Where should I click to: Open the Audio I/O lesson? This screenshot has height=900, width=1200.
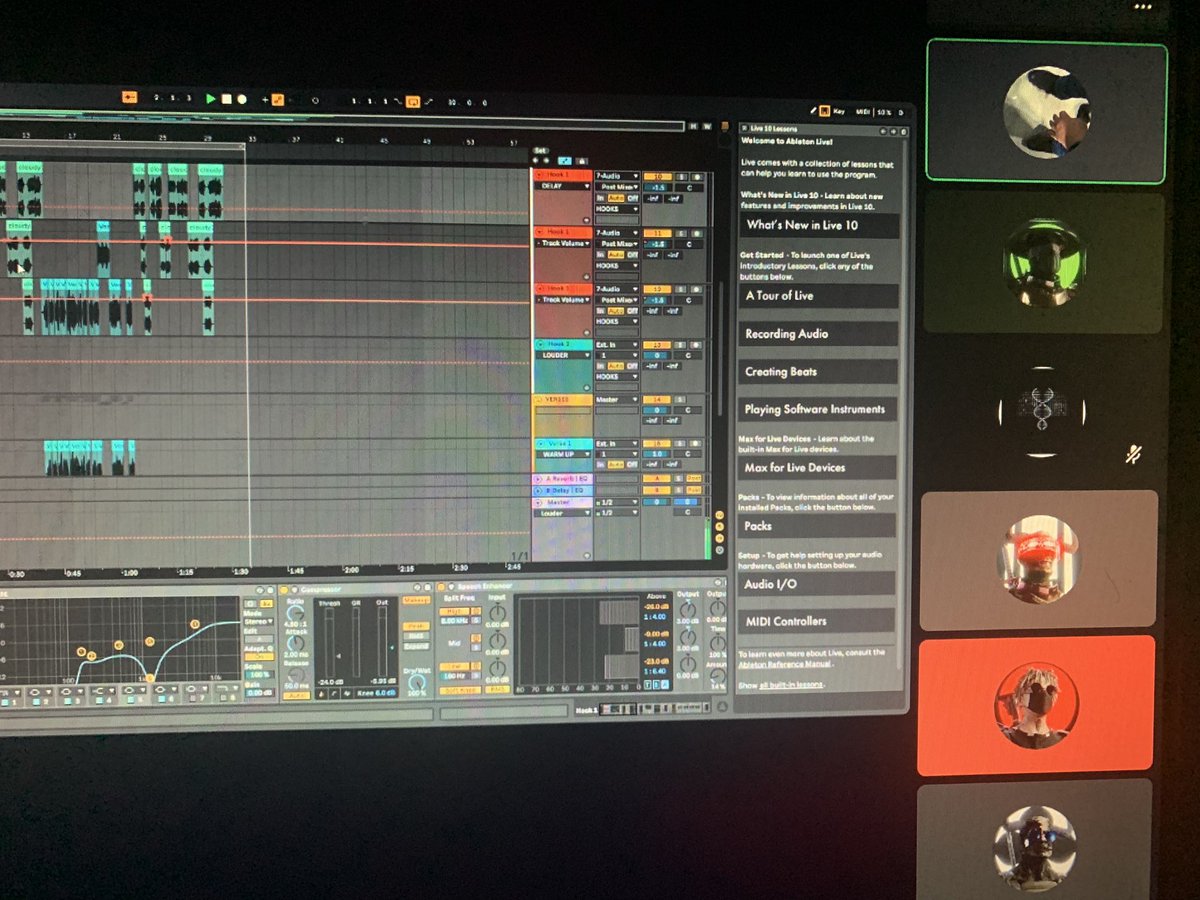[816, 584]
